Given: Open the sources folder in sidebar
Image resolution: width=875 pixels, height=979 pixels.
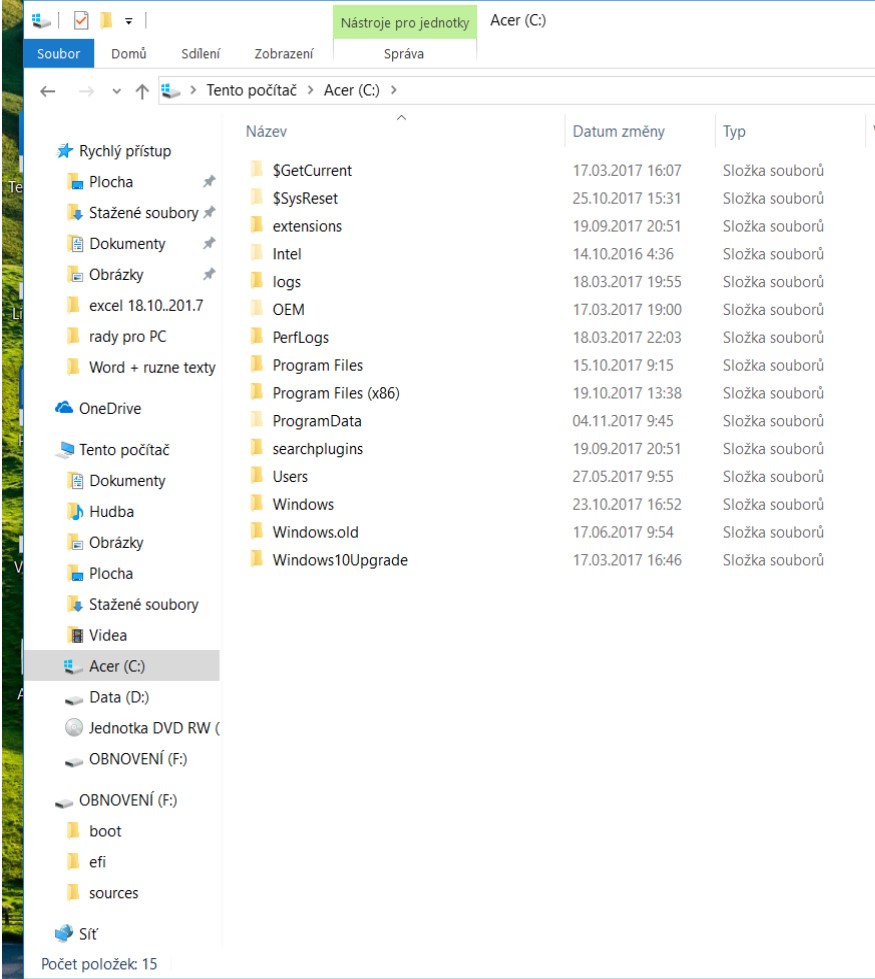Looking at the screenshot, I should (x=114, y=893).
